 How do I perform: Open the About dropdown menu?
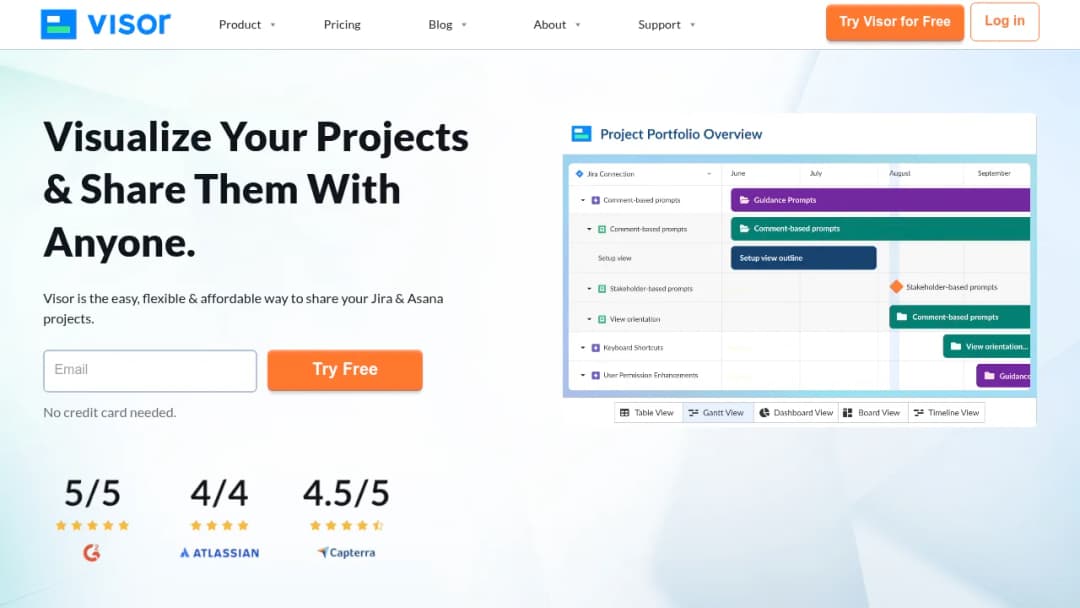(557, 25)
